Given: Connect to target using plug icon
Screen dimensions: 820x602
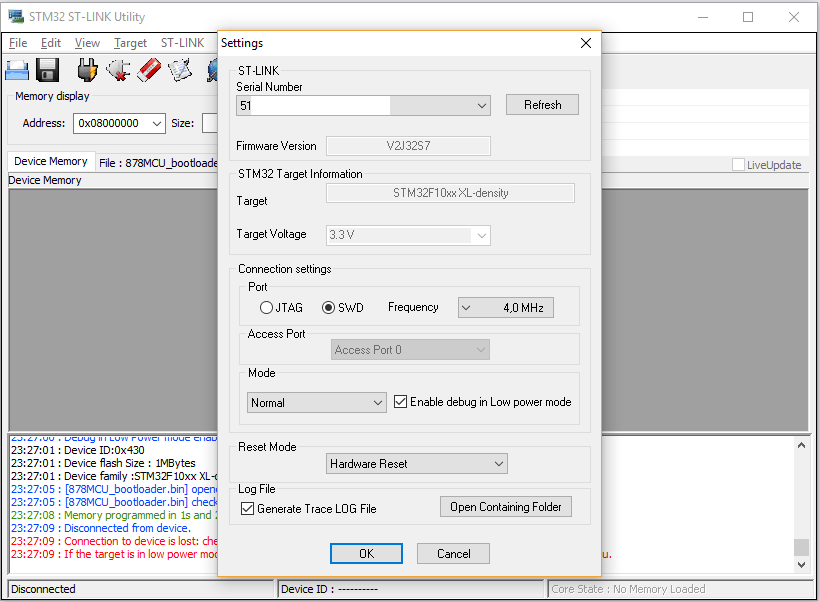Looking at the screenshot, I should [x=87, y=70].
